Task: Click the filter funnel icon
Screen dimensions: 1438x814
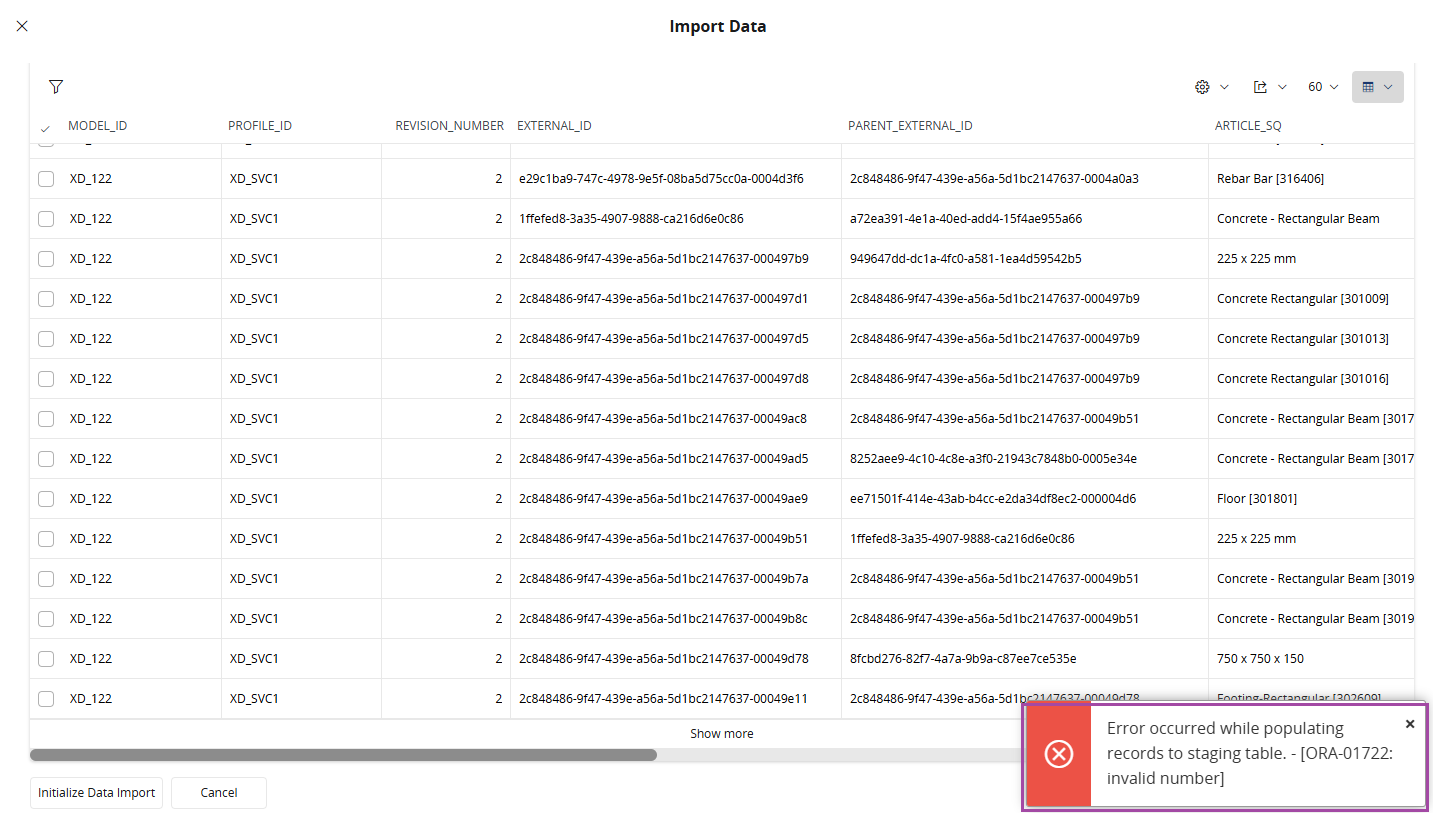Action: [56, 87]
